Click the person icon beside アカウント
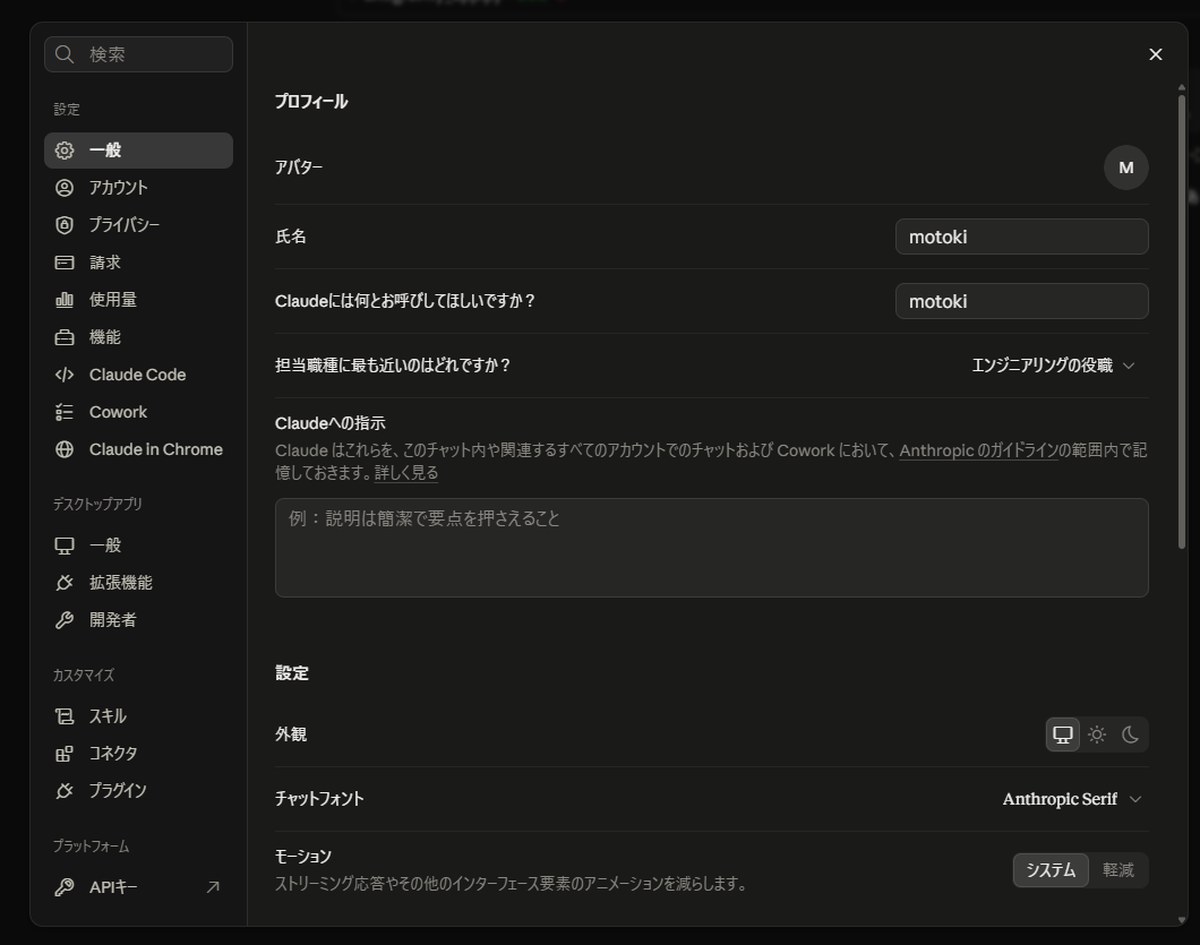Screen dimensions: 1200x945 65,187
